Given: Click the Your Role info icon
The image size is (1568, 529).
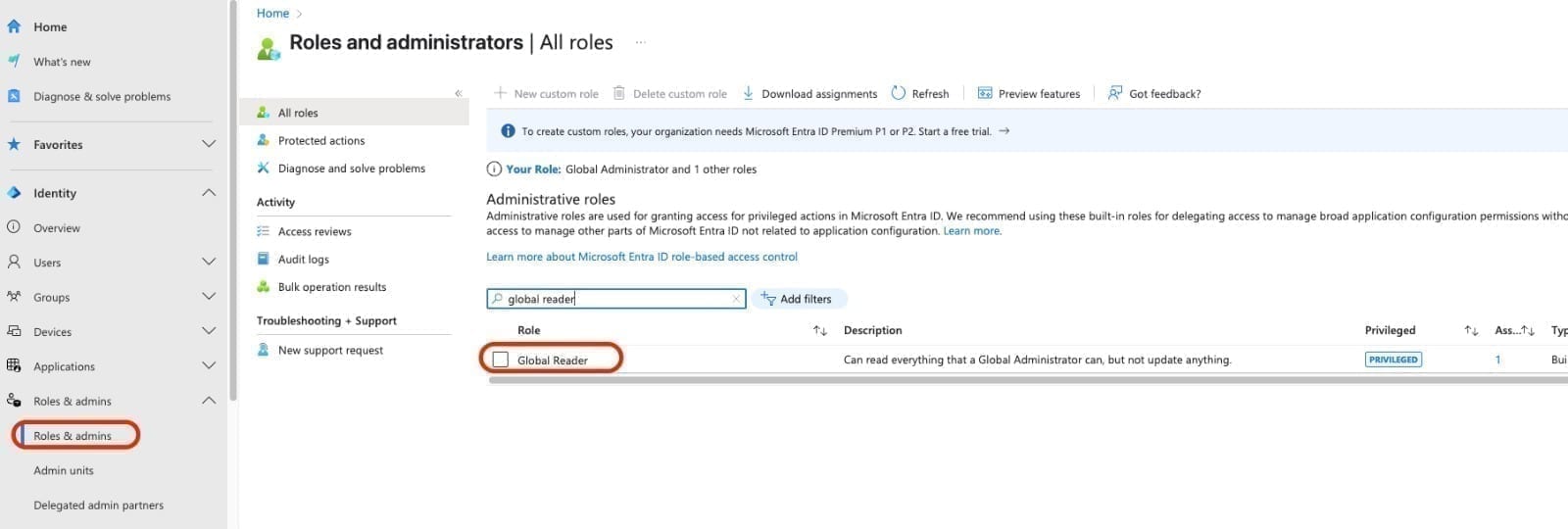Looking at the screenshot, I should tap(494, 168).
